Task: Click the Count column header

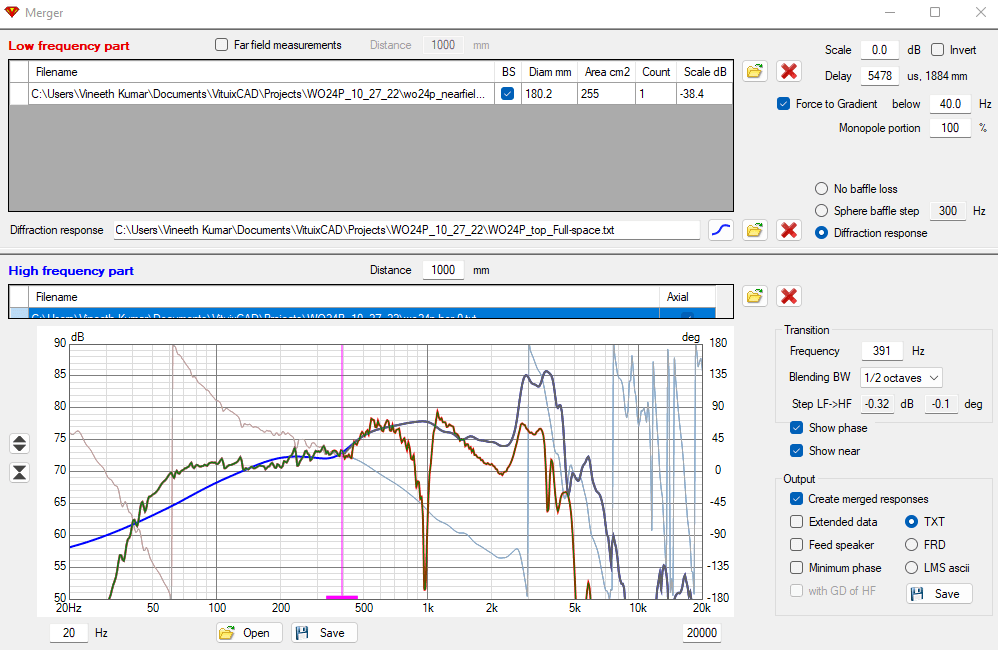Action: [x=656, y=72]
